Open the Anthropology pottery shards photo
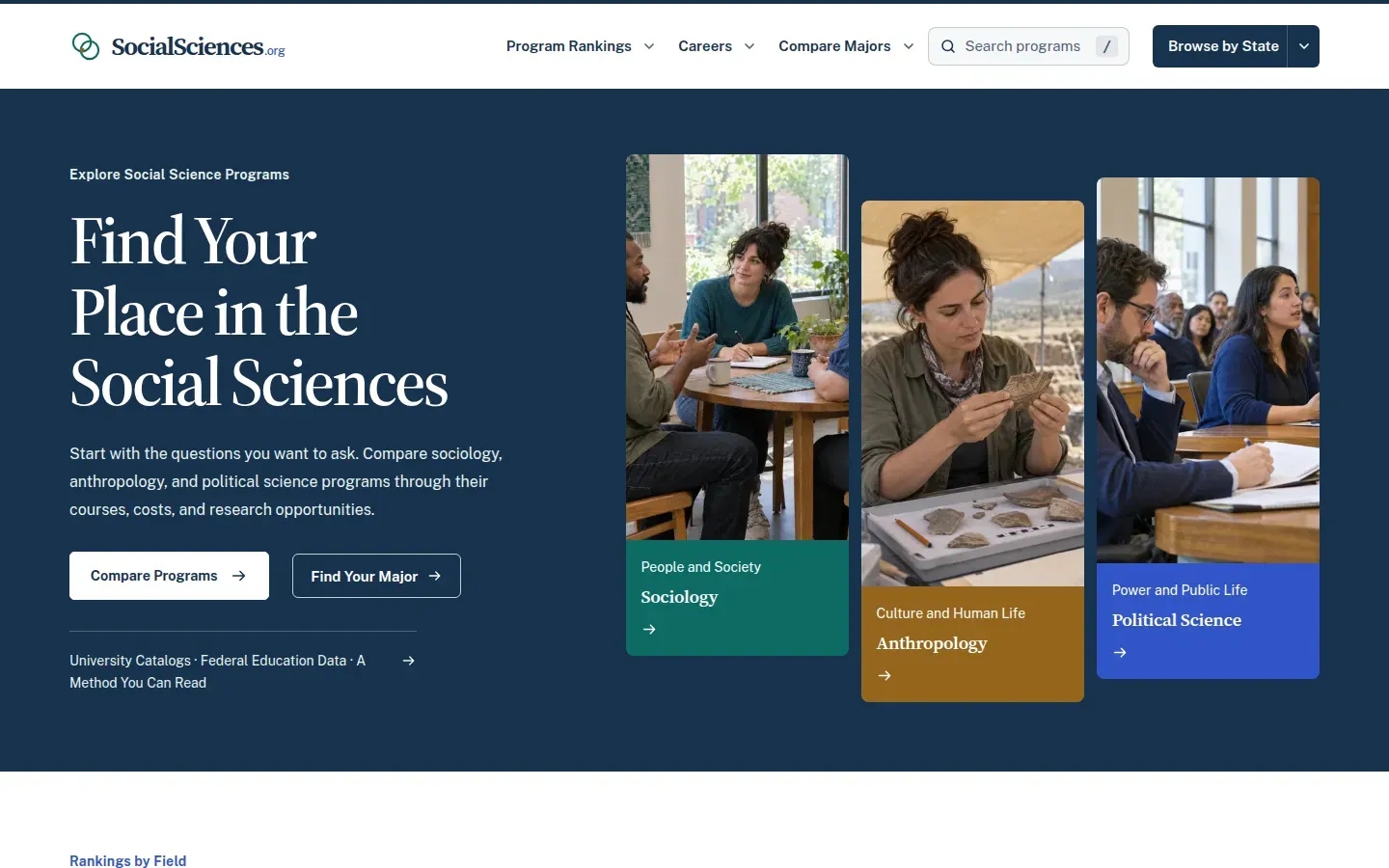This screenshot has width=1389, height=868. (x=972, y=393)
